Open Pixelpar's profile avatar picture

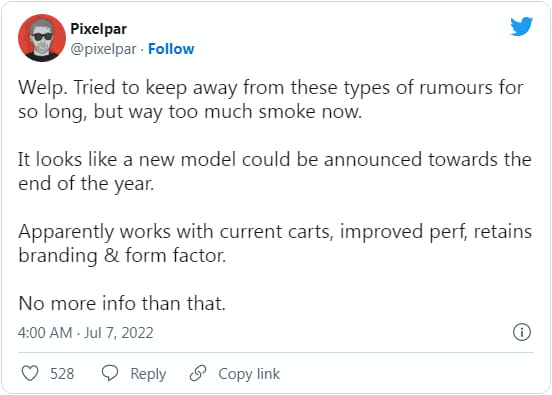click(x=42, y=38)
